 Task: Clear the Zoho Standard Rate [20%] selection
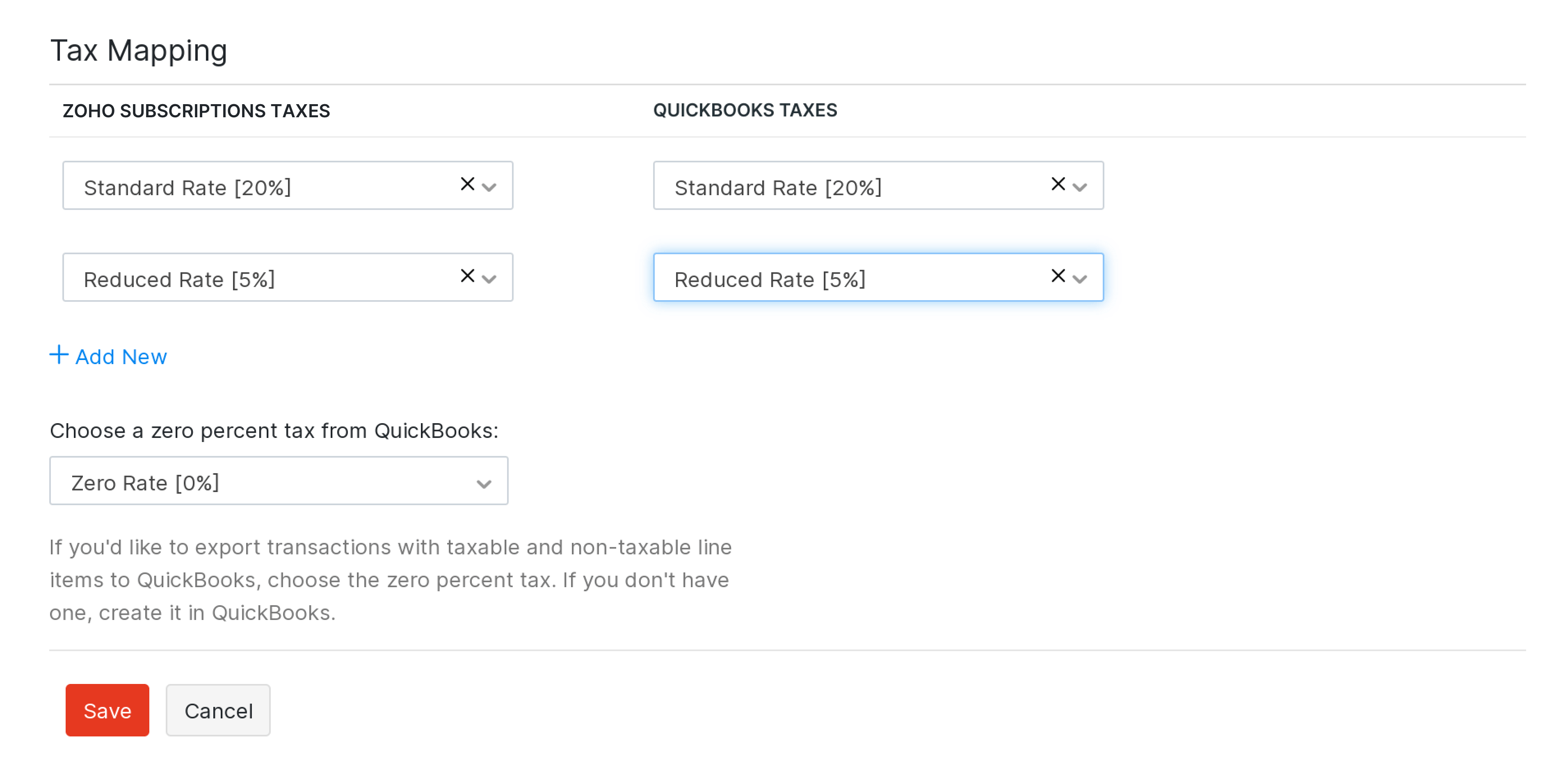coord(467,184)
